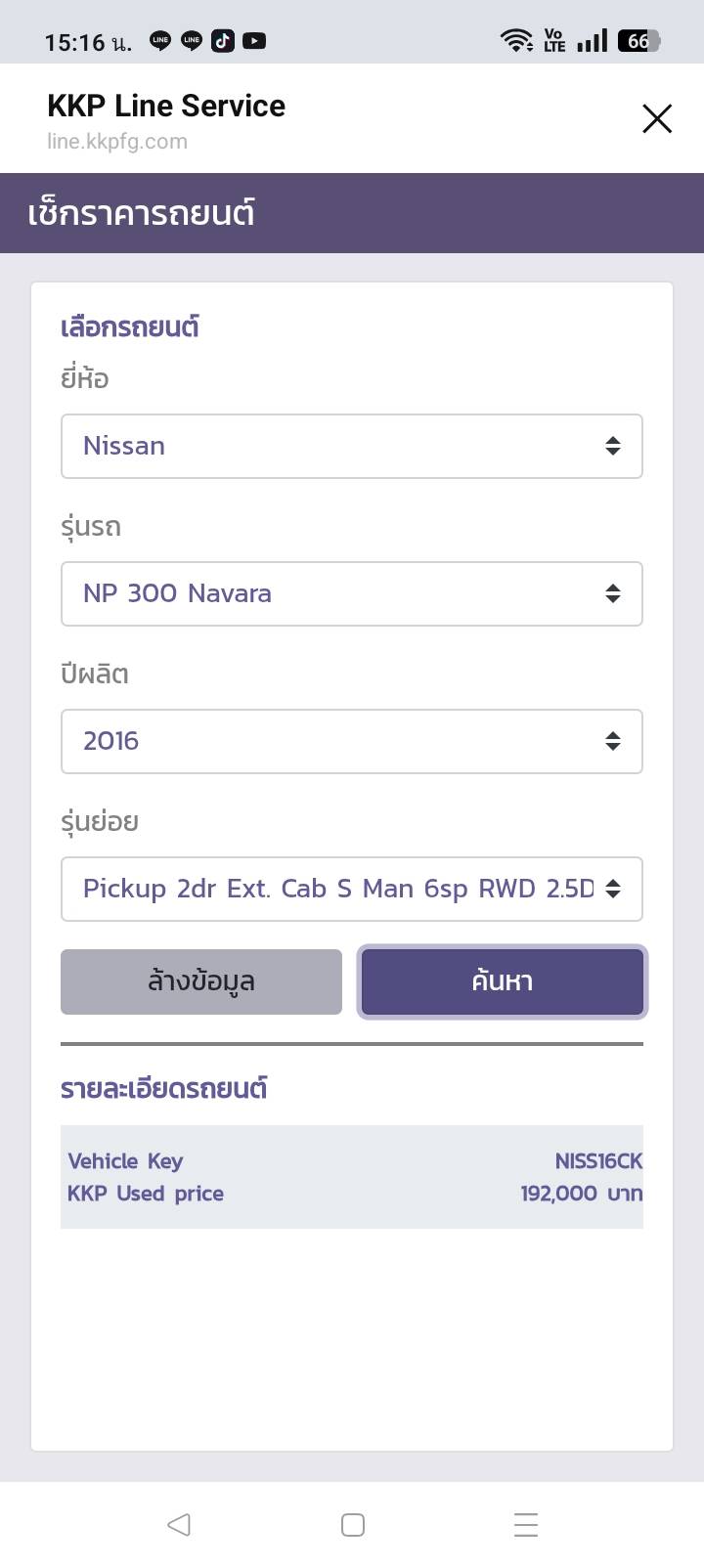Open the brand dropdown showing Nissan

point(351,447)
